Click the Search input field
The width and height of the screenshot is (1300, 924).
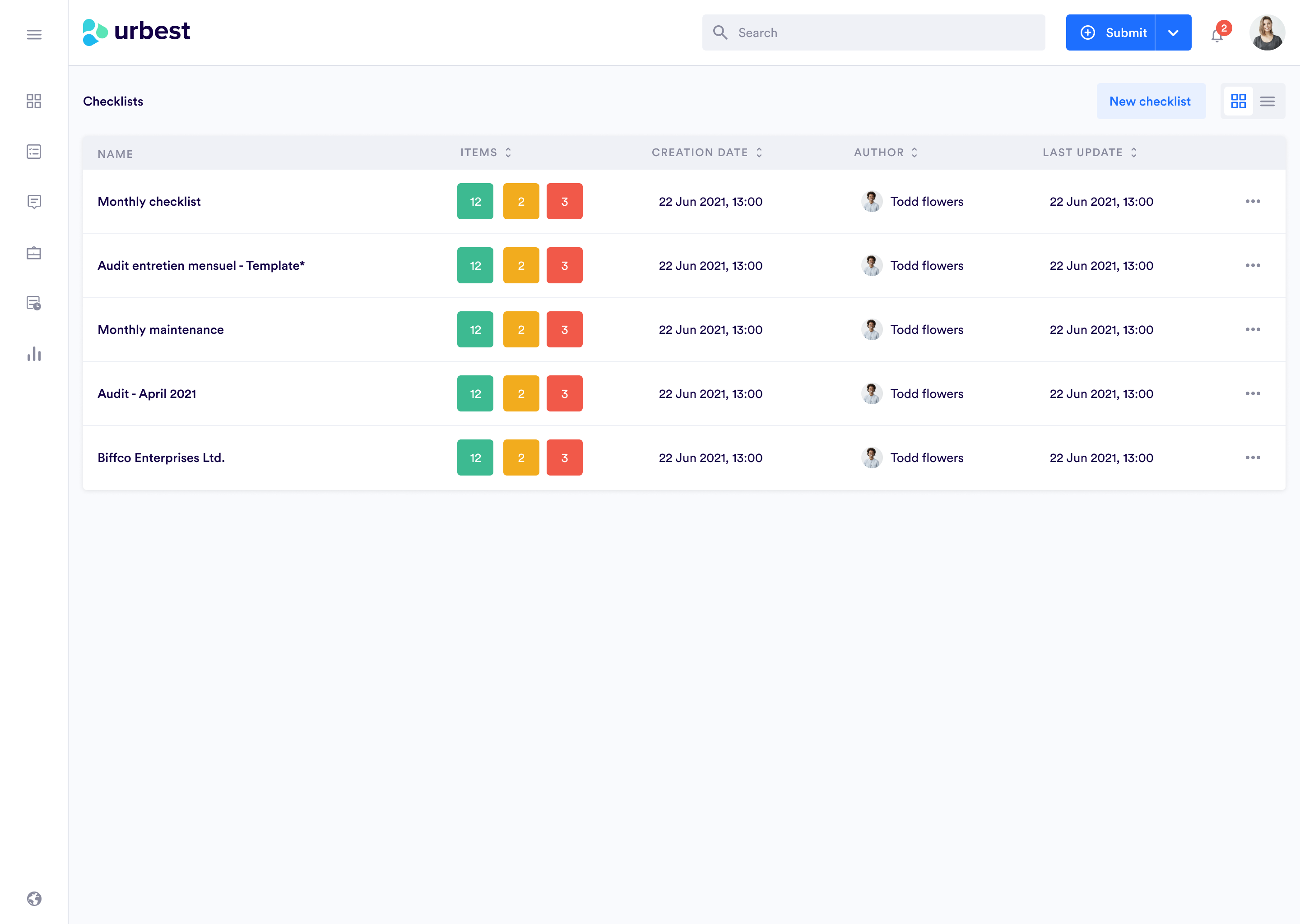pyautogui.click(x=873, y=33)
